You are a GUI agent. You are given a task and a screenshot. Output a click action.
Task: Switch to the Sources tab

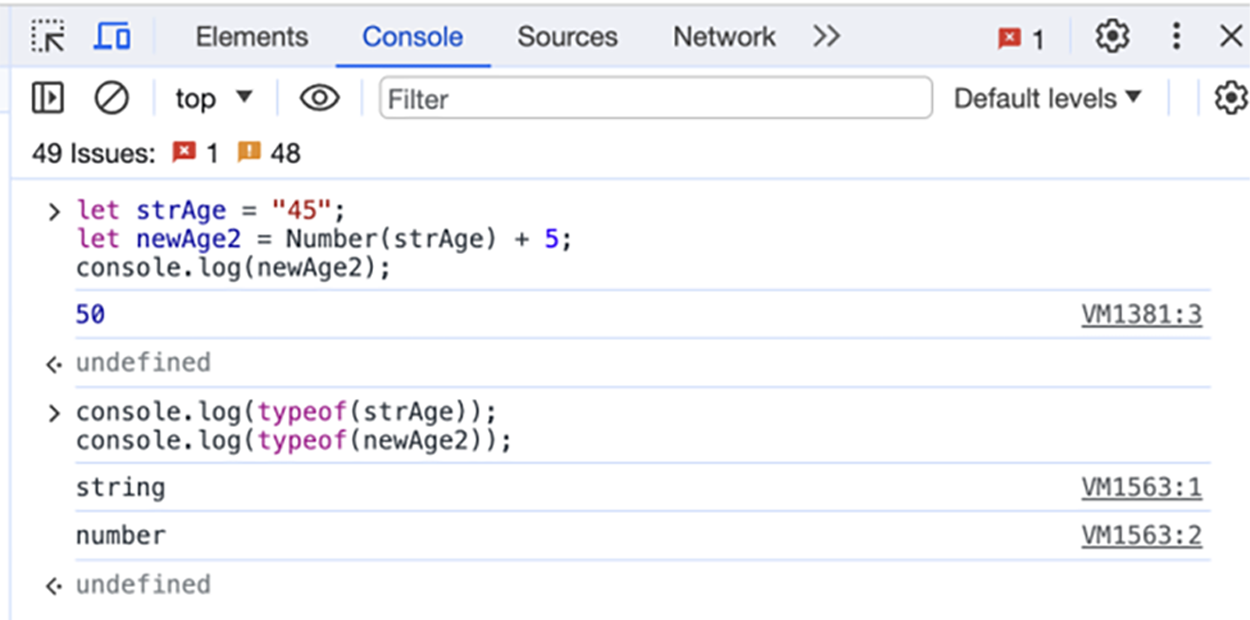tap(567, 37)
